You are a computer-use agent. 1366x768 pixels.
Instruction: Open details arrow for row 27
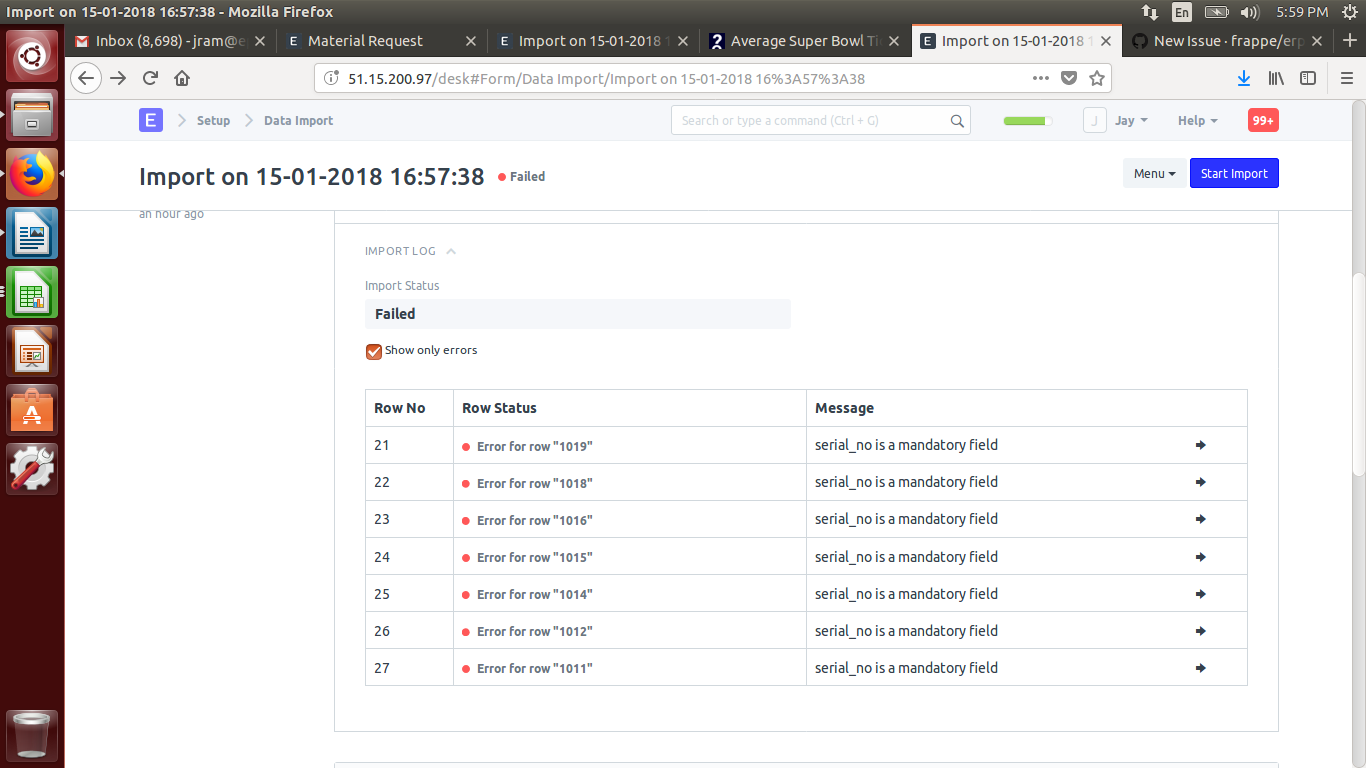point(1201,668)
